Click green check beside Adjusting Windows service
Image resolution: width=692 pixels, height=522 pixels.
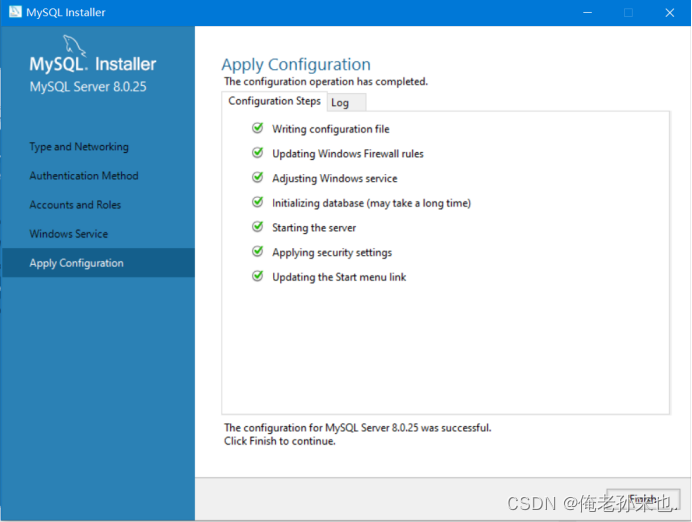point(257,177)
